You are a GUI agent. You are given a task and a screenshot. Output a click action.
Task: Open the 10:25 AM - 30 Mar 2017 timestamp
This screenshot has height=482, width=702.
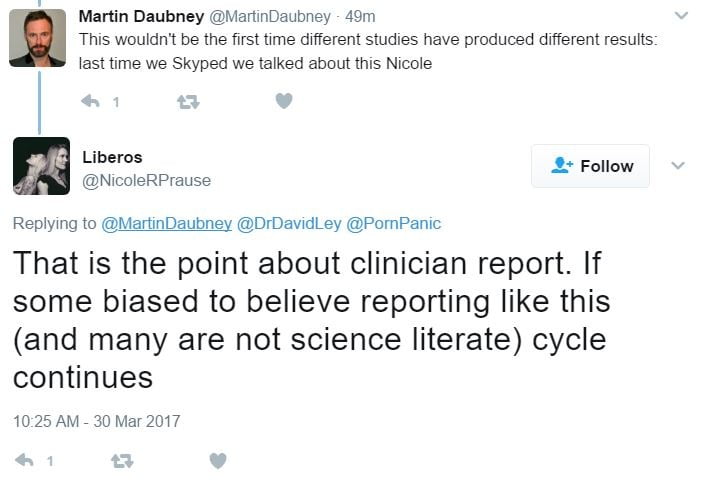tap(96, 421)
